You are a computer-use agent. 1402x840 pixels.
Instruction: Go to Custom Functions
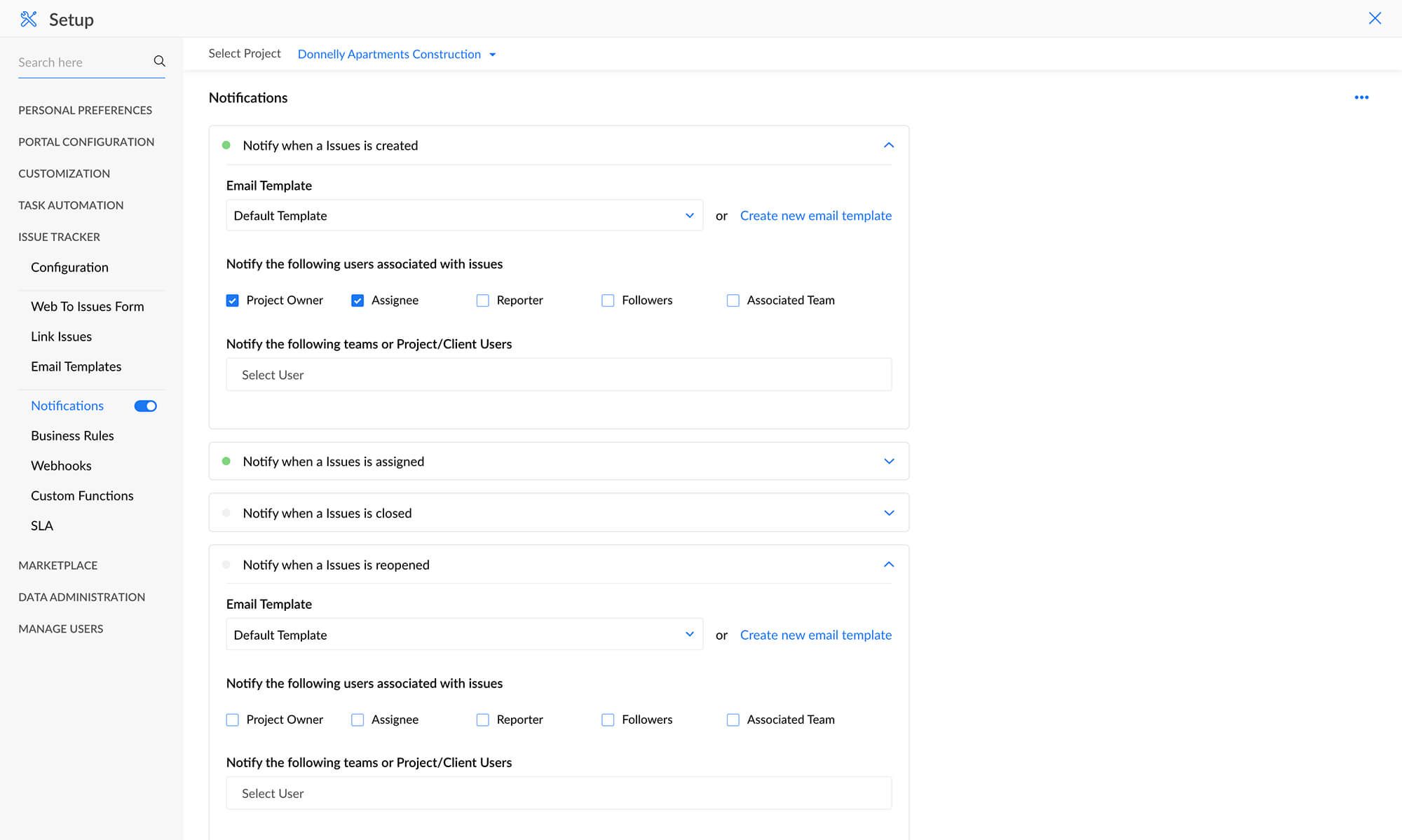82,495
